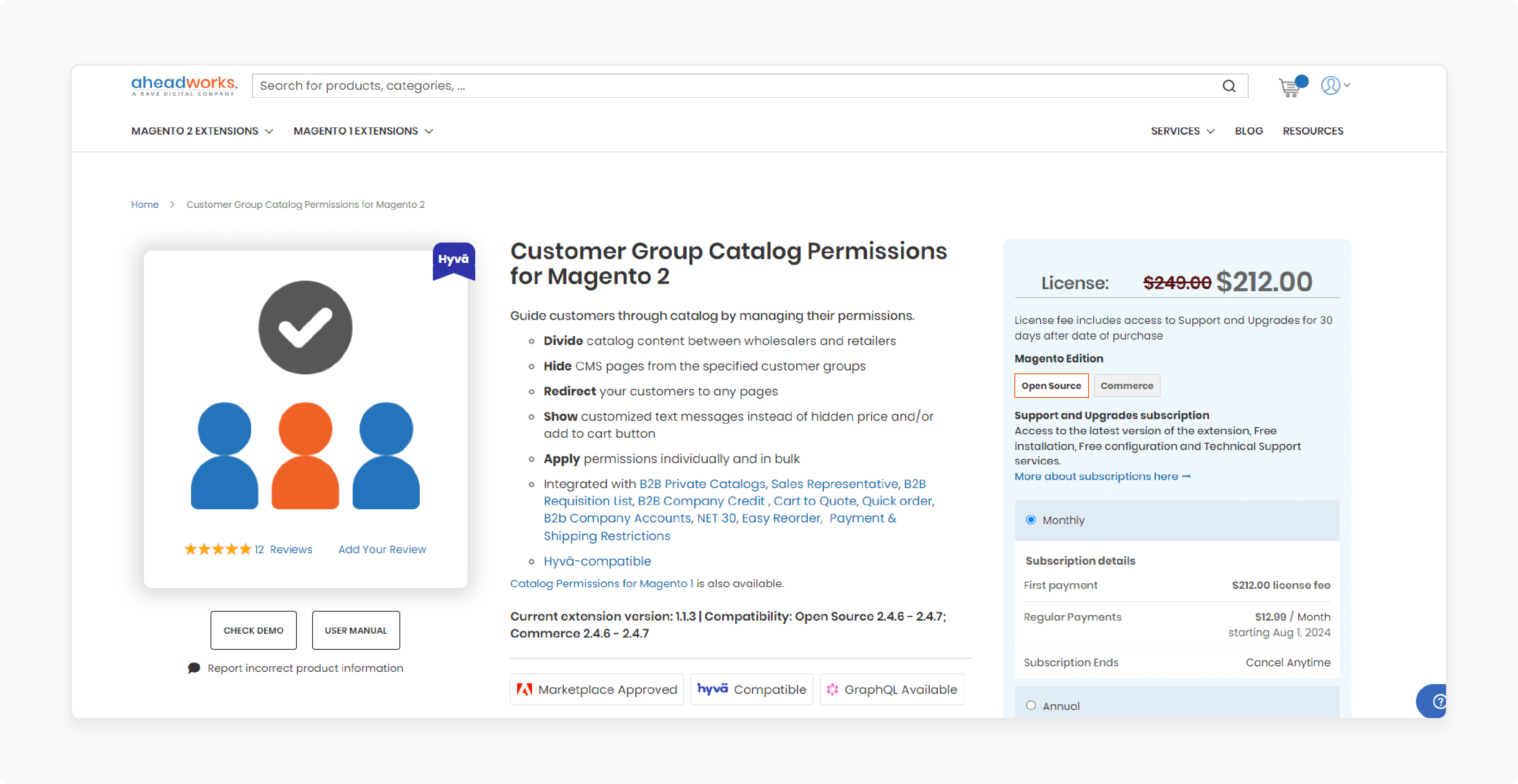Viewport: 1518px width, 784px height.
Task: Open the account dropdown chevron
Action: click(x=1346, y=86)
